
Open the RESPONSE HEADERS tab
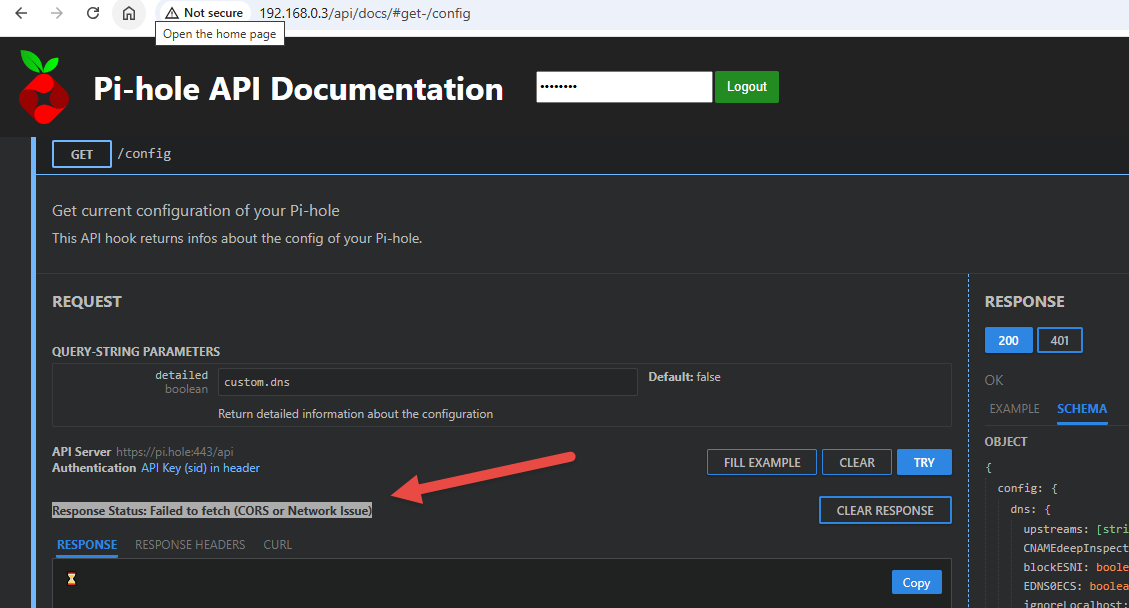point(190,545)
